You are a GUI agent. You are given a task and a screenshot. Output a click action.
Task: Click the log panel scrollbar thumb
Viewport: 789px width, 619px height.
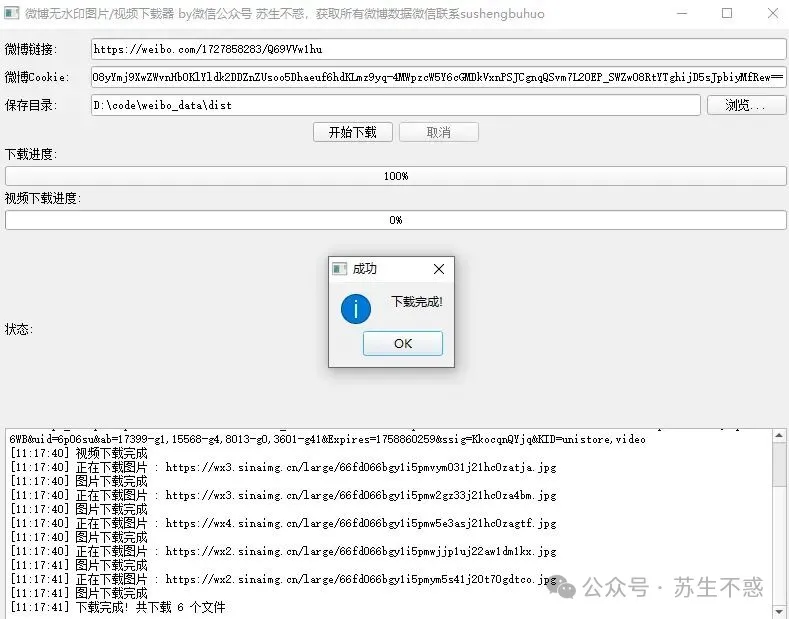tap(779, 465)
